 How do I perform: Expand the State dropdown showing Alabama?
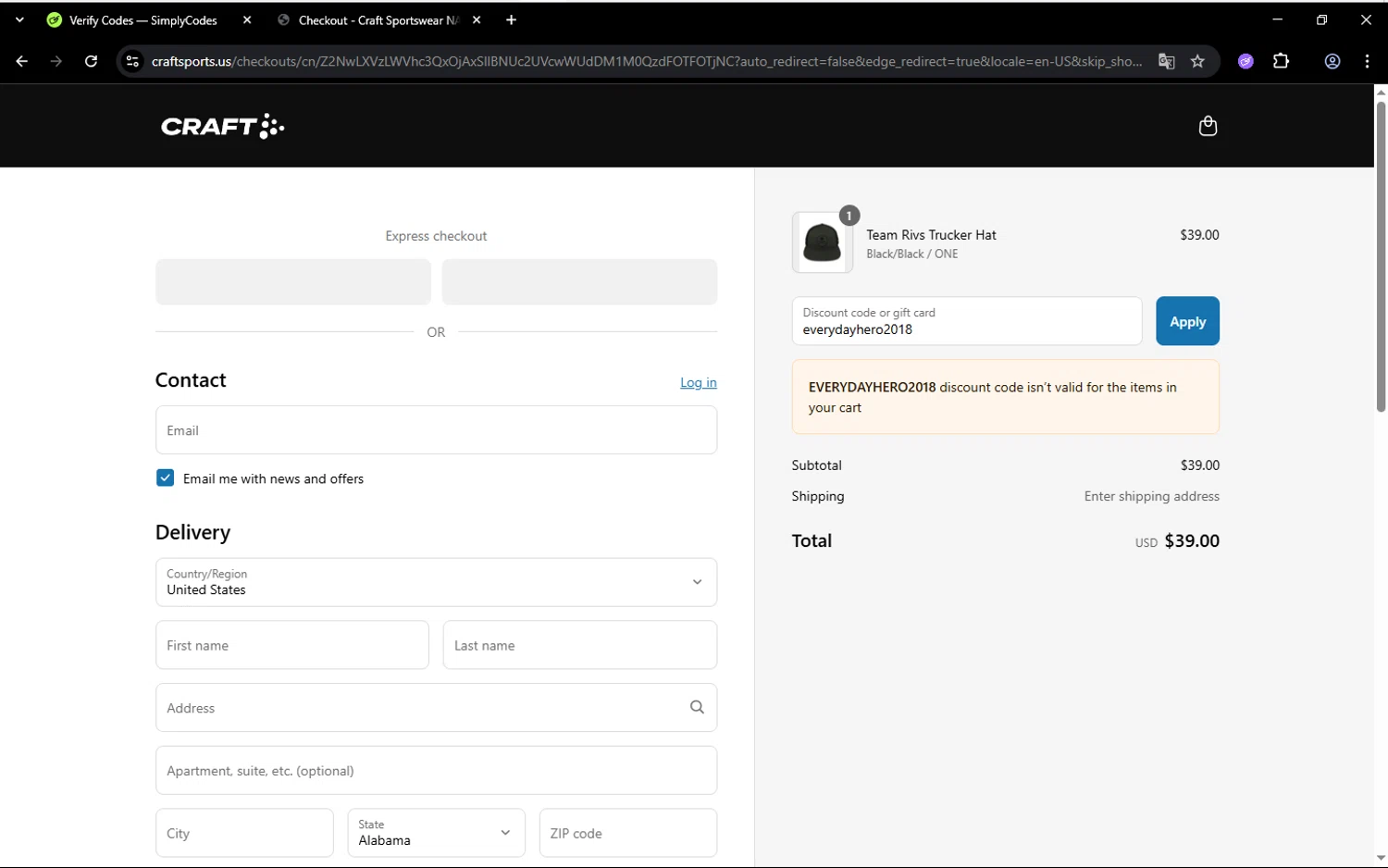point(436,833)
